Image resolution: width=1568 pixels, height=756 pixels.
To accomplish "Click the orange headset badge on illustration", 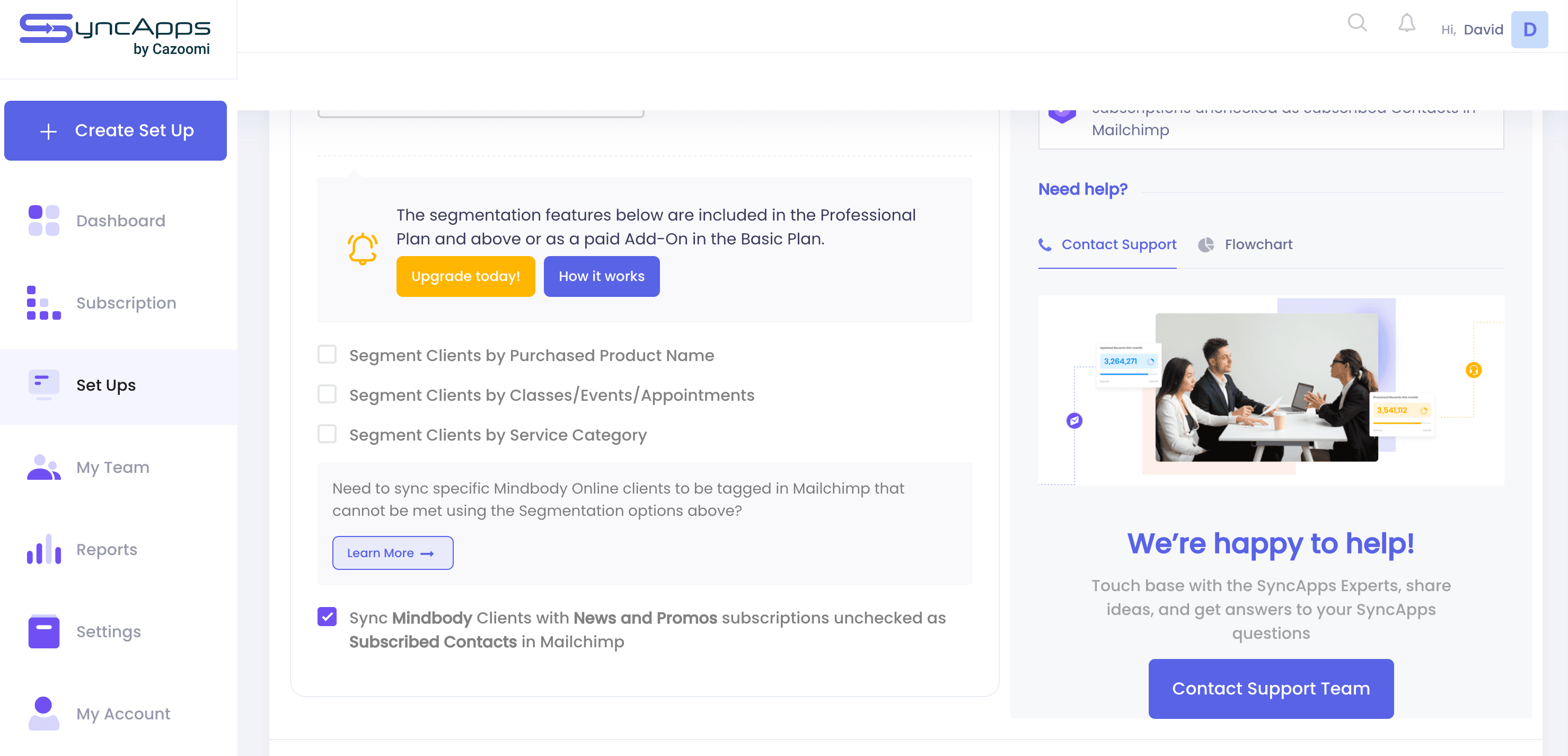I will pos(1473,370).
